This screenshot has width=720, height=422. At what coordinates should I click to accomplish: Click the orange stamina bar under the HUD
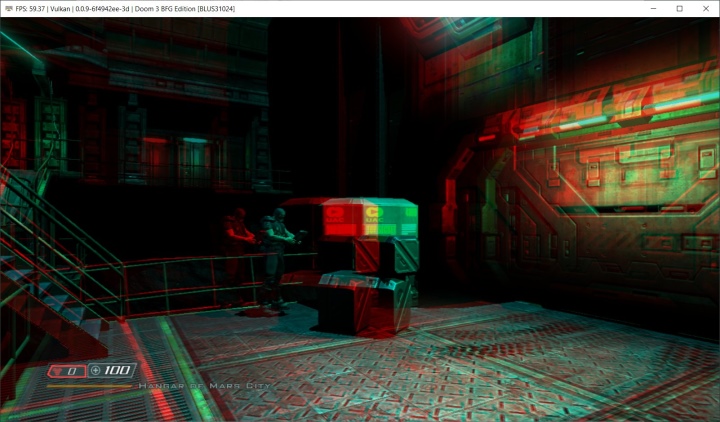click(88, 386)
